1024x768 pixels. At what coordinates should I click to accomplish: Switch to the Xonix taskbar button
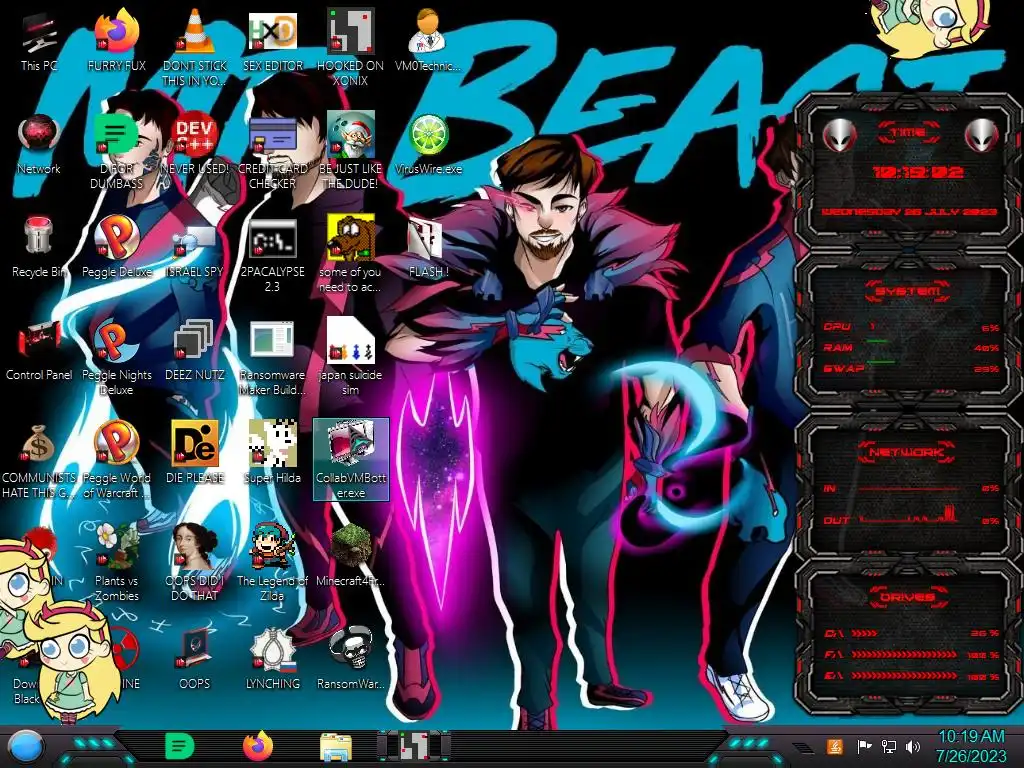pyautogui.click(x=414, y=746)
